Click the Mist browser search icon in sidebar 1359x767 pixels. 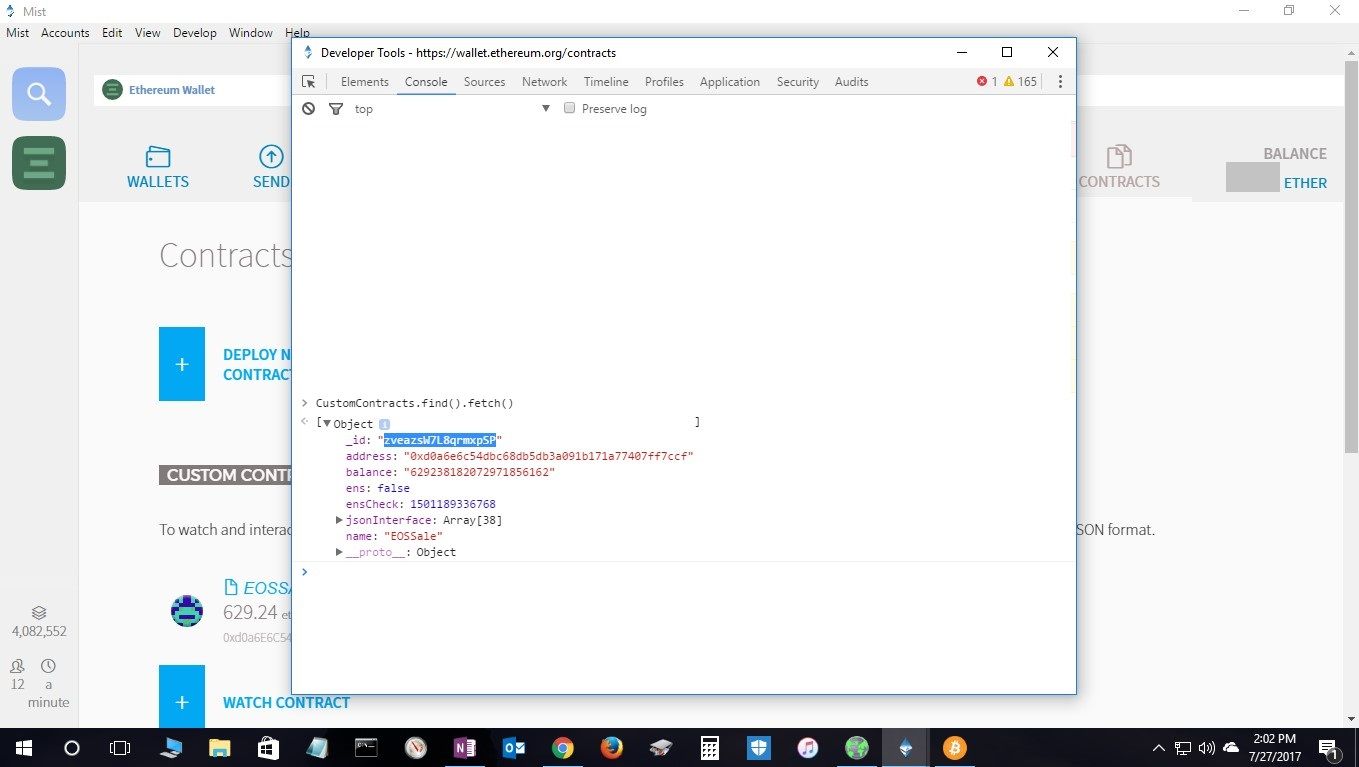[39, 94]
